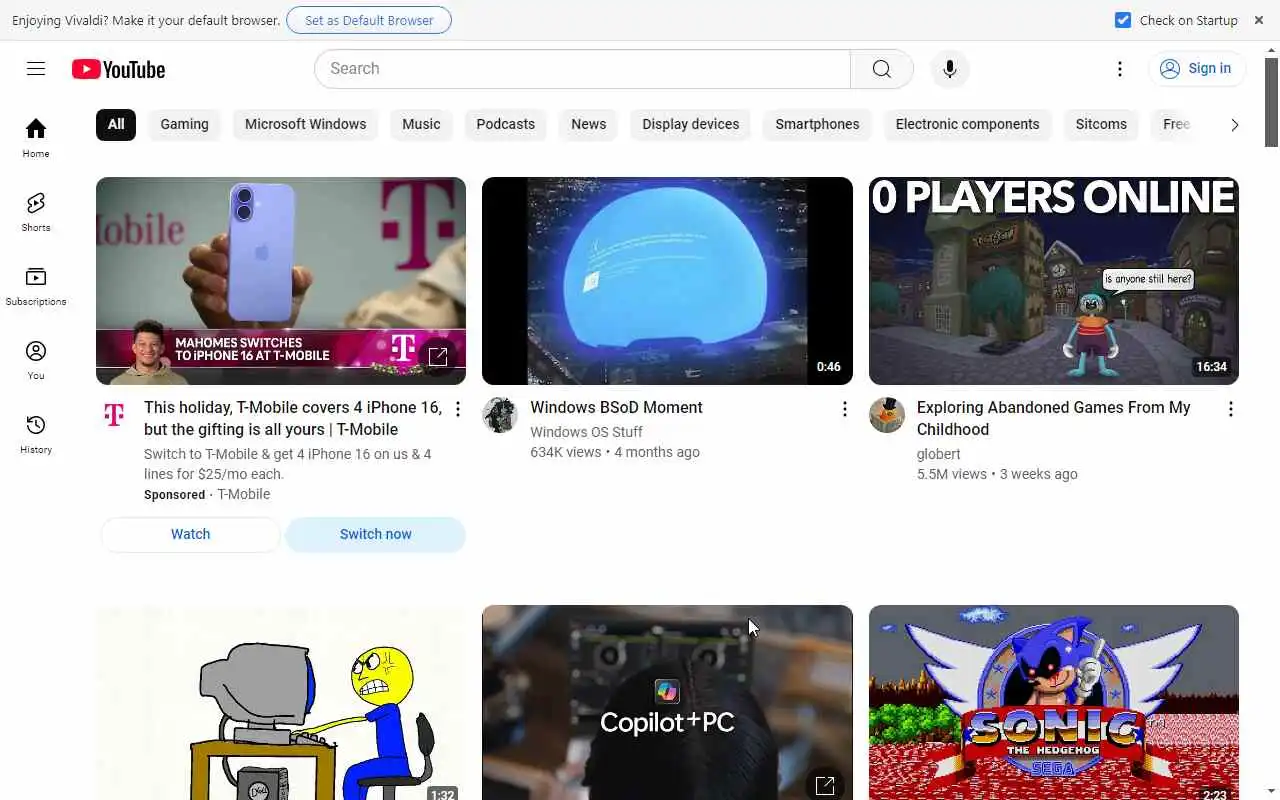Select the Sitcoms filter chip
This screenshot has height=800, width=1280.
pos(1101,124)
